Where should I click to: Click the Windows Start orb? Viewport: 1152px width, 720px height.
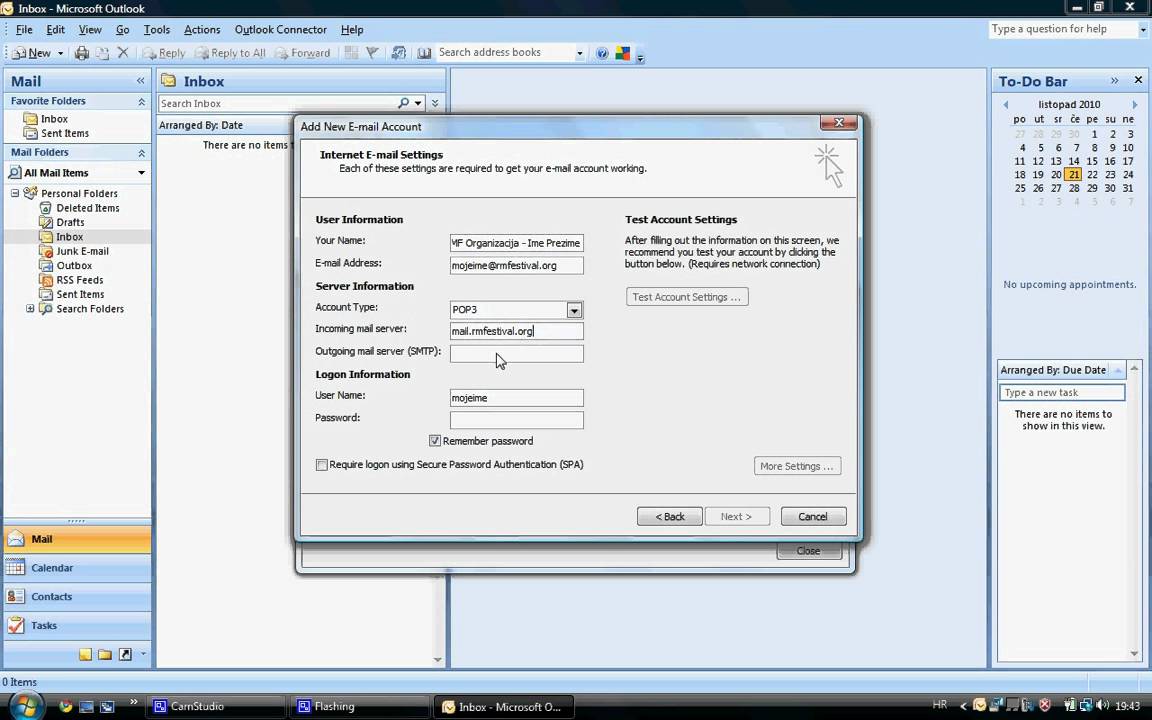pos(26,706)
